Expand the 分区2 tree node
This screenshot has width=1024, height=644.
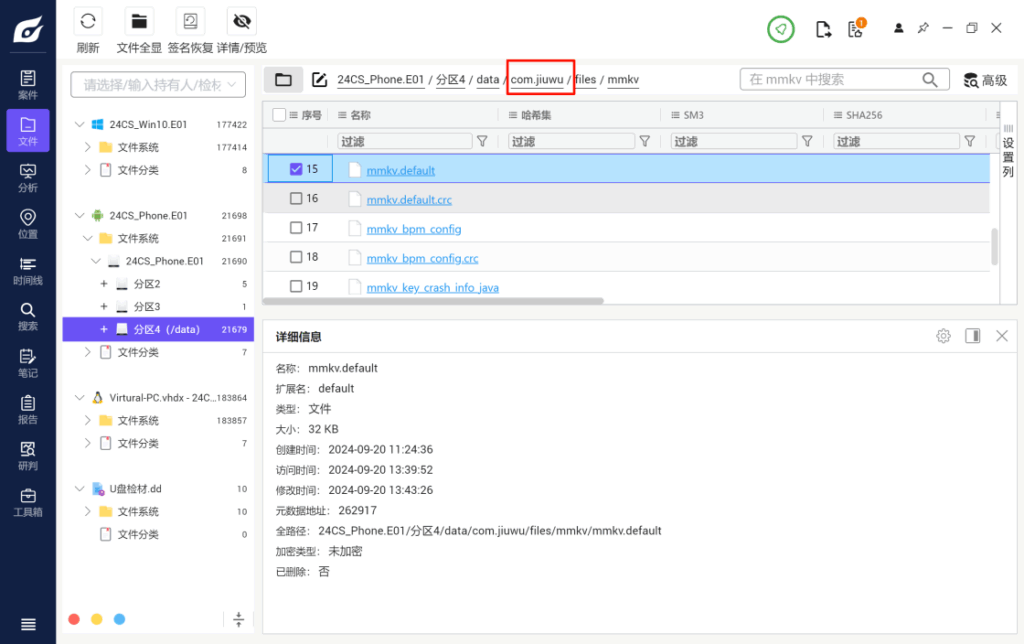pyautogui.click(x=106, y=283)
